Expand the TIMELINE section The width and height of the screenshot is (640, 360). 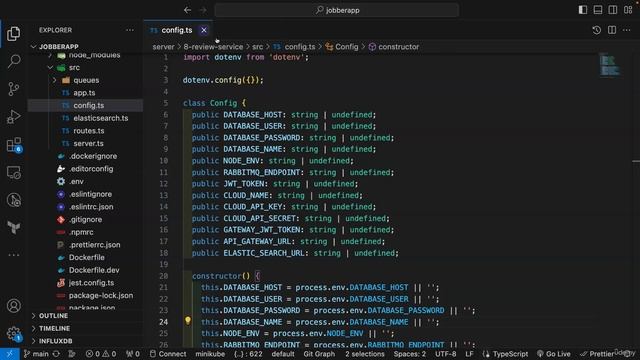click(x=54, y=328)
